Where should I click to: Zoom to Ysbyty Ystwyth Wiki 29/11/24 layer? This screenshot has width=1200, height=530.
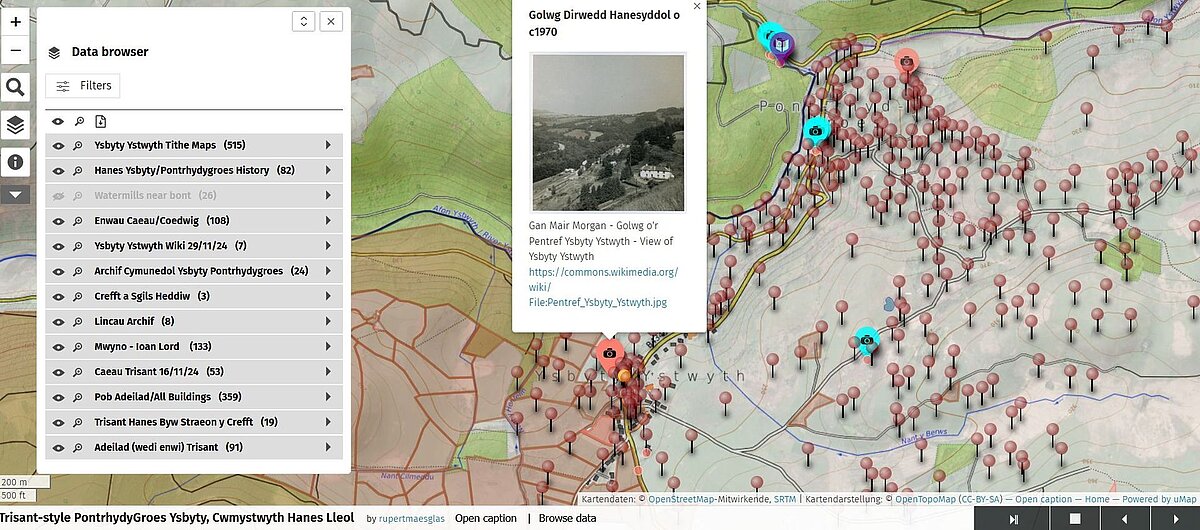78,246
